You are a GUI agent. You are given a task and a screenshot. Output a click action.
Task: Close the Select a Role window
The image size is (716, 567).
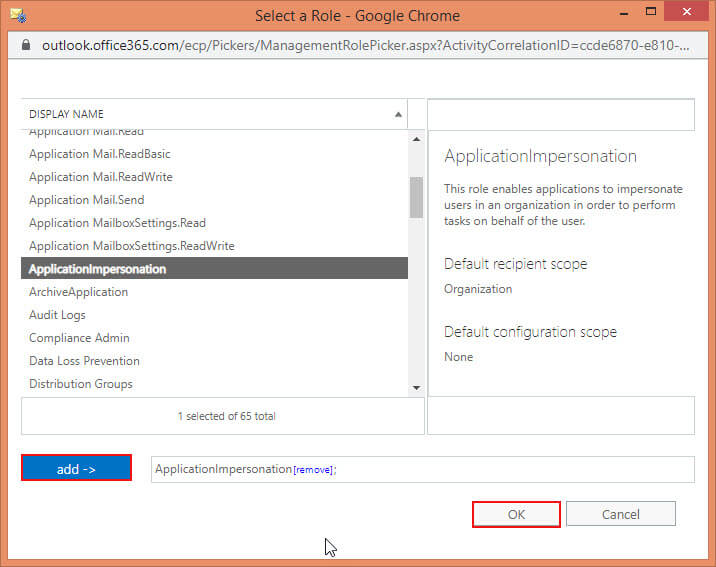pos(686,11)
